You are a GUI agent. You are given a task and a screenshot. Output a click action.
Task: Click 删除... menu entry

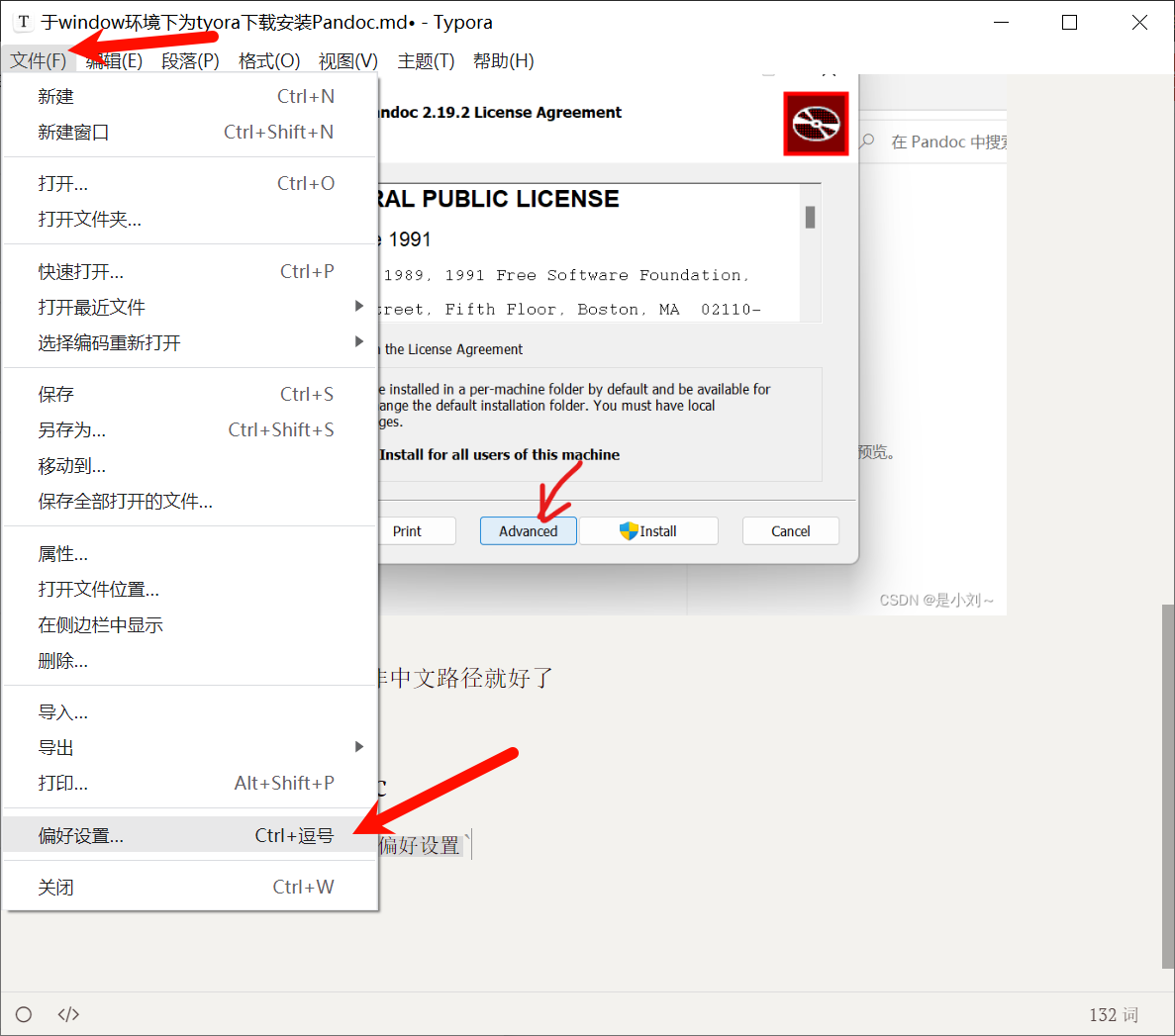coord(190,661)
